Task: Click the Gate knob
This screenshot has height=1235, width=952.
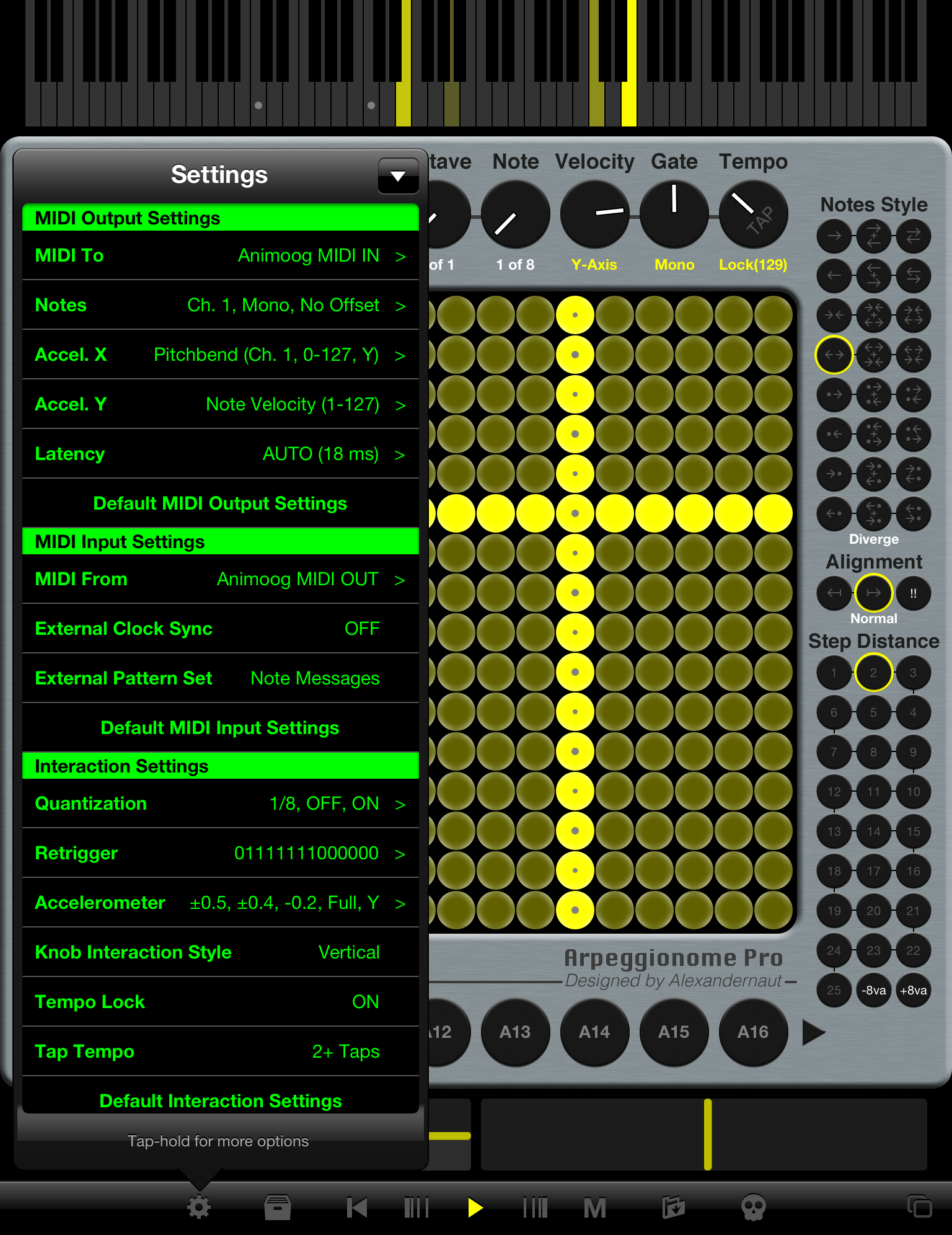Action: pyautogui.click(x=674, y=215)
